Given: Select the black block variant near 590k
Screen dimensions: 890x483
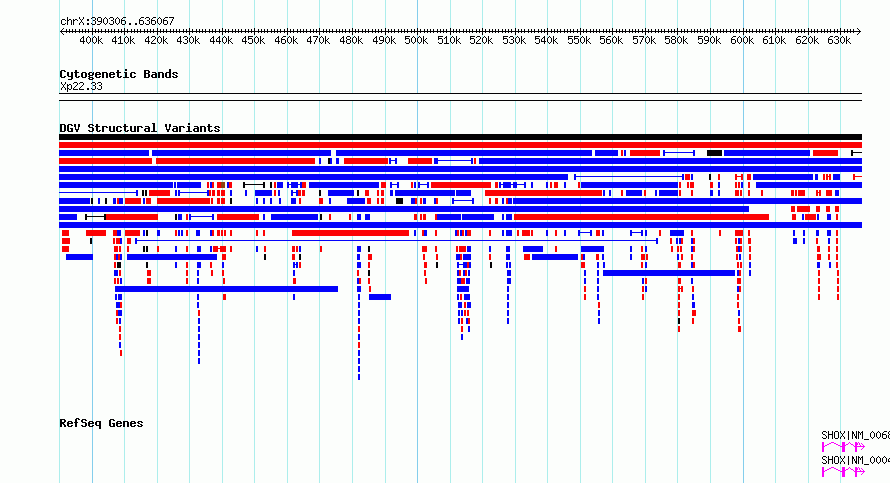Looking at the screenshot, I should tap(715, 153).
